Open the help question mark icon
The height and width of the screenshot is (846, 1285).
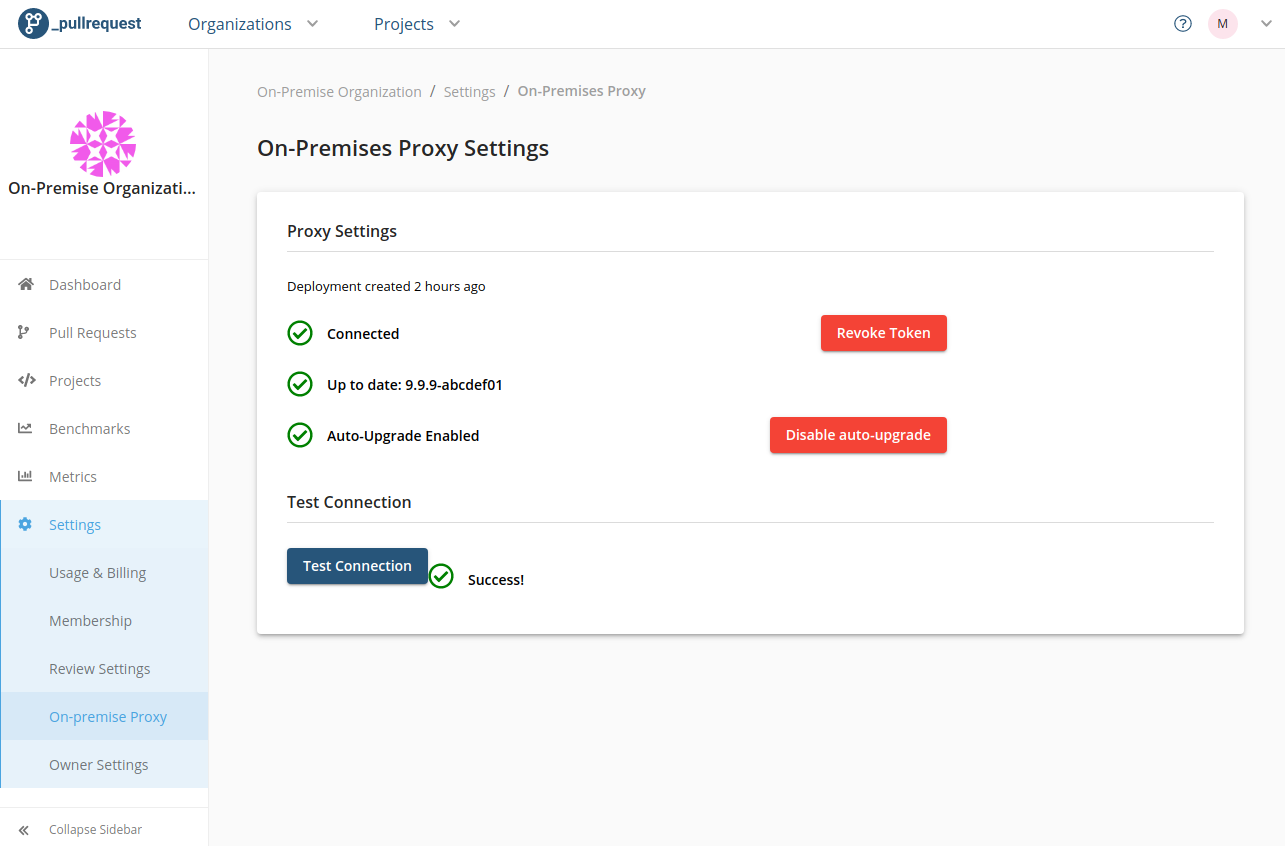[x=1183, y=24]
